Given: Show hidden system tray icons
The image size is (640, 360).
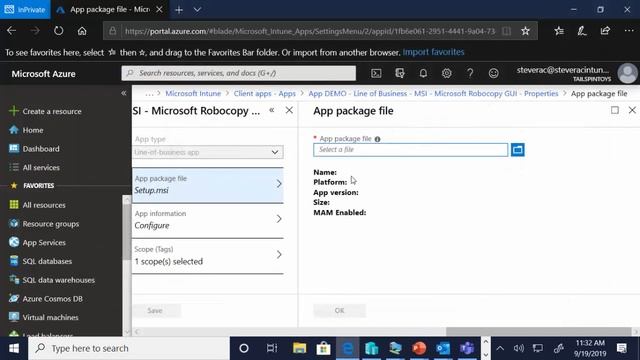Looking at the screenshot, I should click(500, 348).
